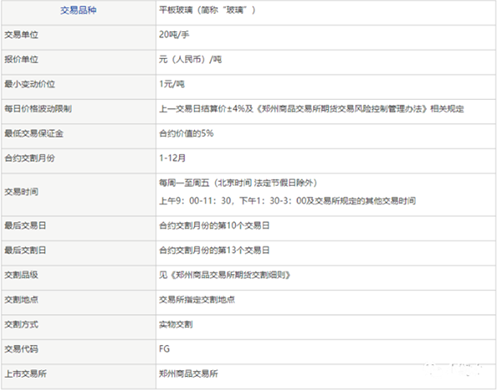
Task: Select the 合约交割月份的第10个交易日 value
Action: click(x=214, y=226)
